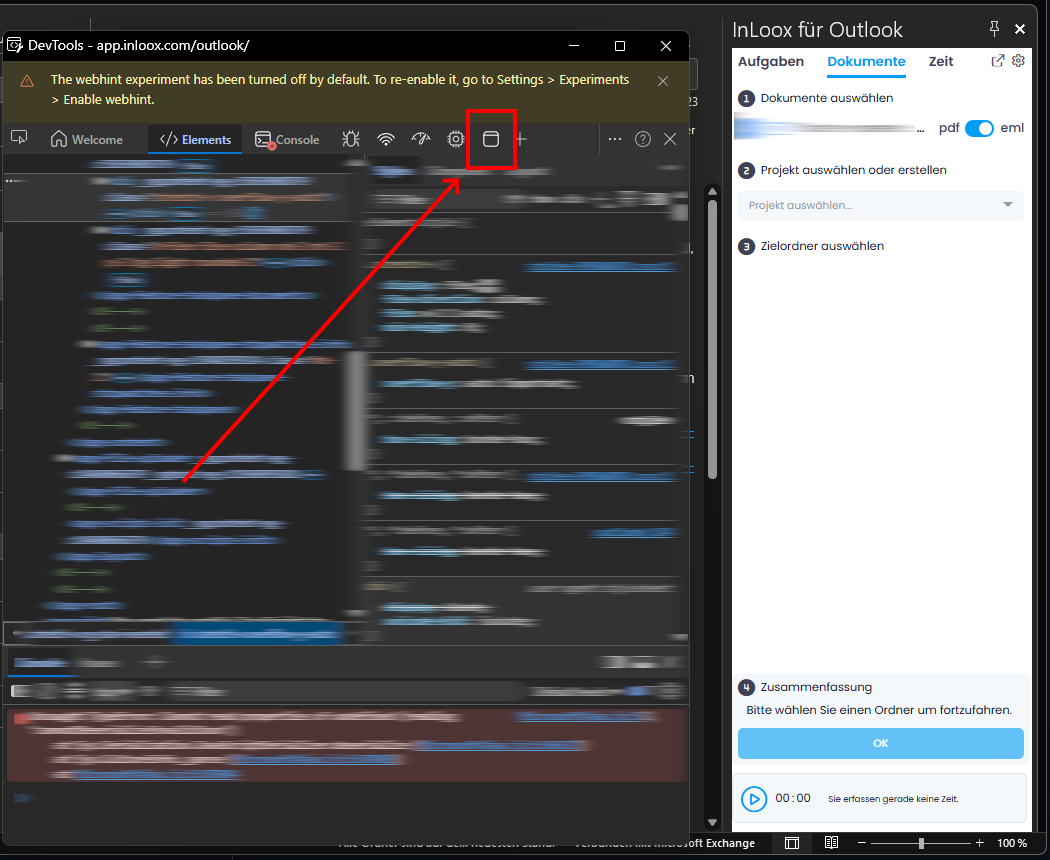Dismiss the webhint experiment warning banner
Viewport: 1050px width, 860px height.
663,81
